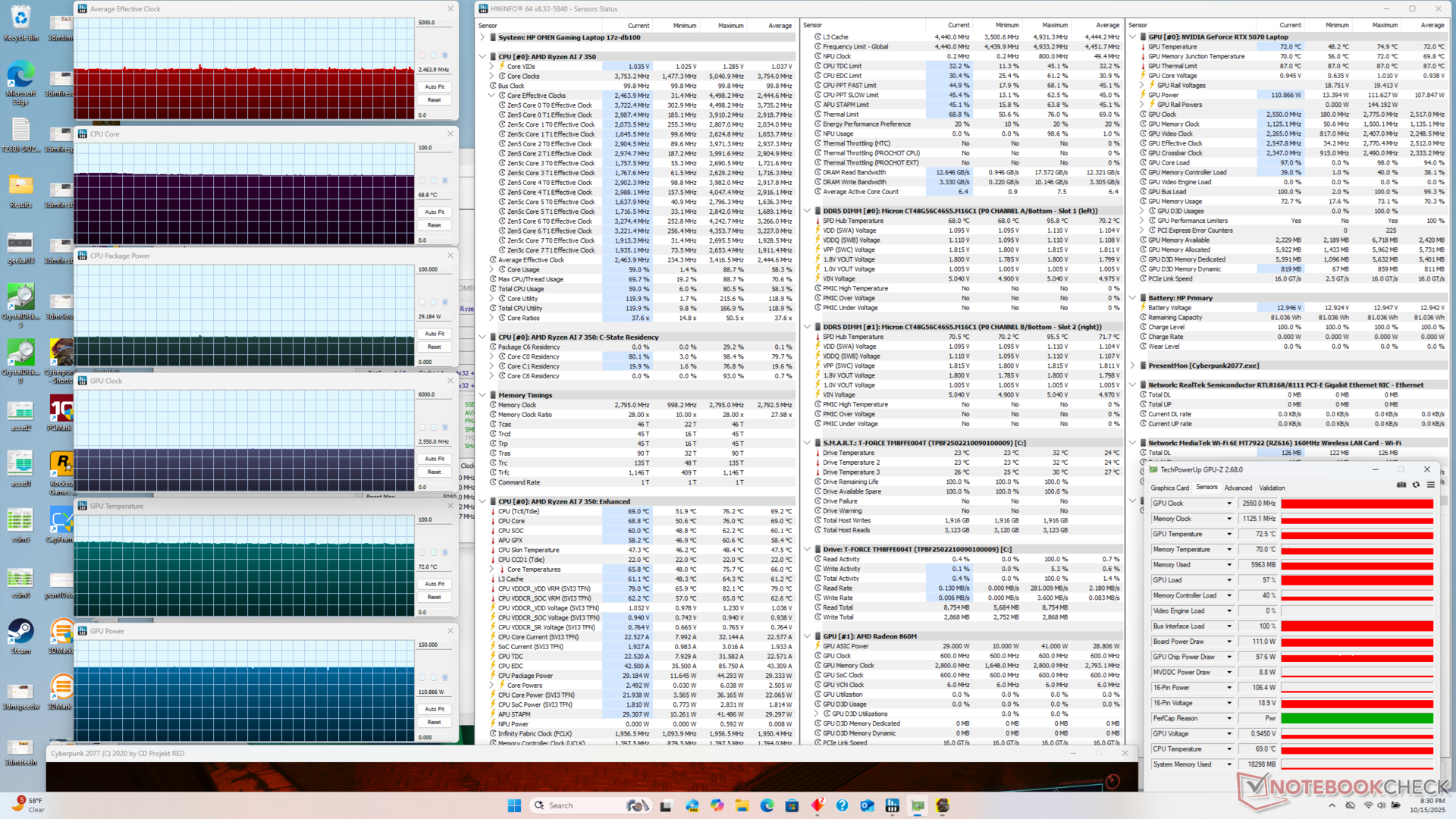Click Windows Start button in taskbar
The image size is (1456, 819).
pyautogui.click(x=514, y=805)
